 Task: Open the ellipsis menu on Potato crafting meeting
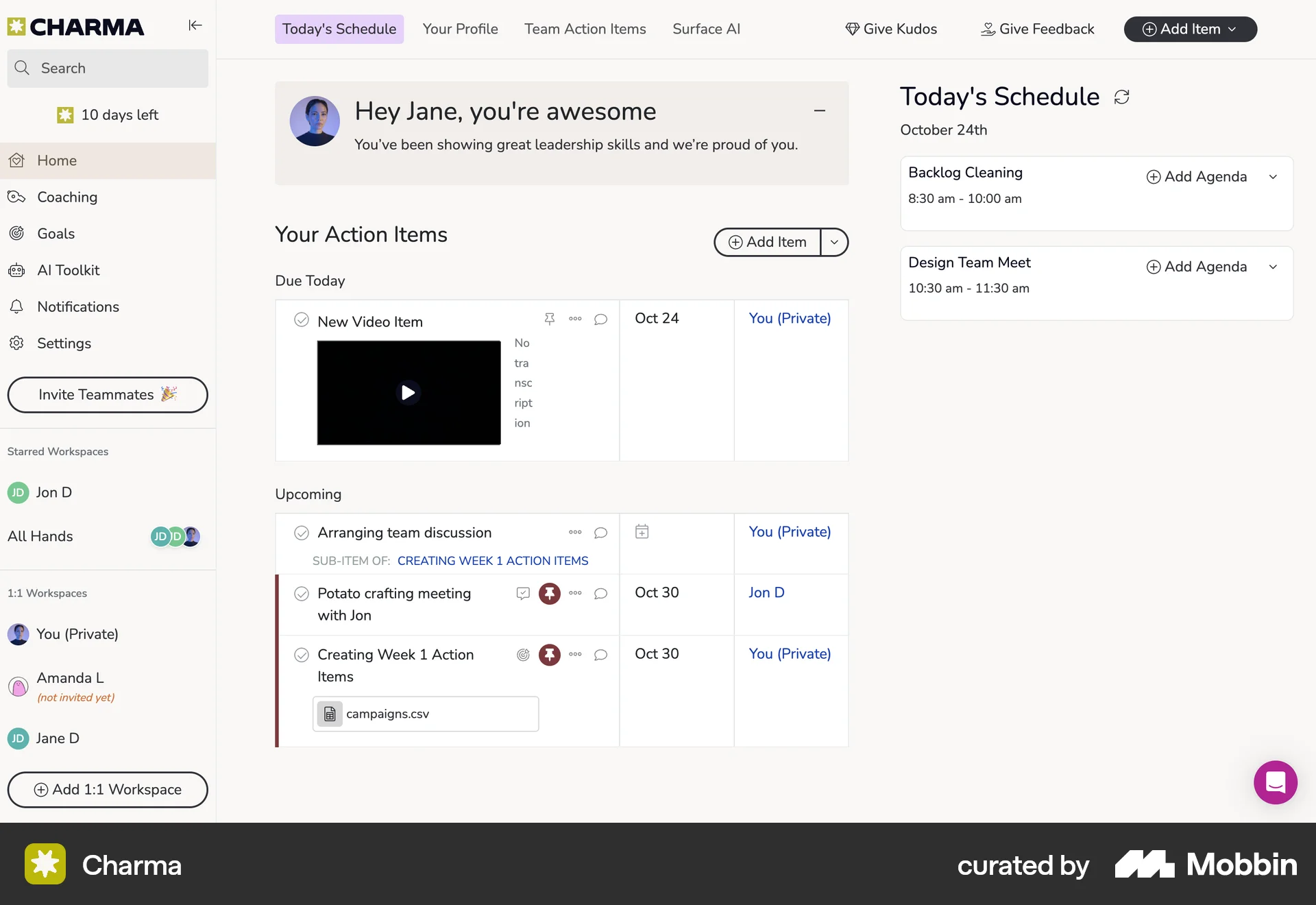(575, 594)
